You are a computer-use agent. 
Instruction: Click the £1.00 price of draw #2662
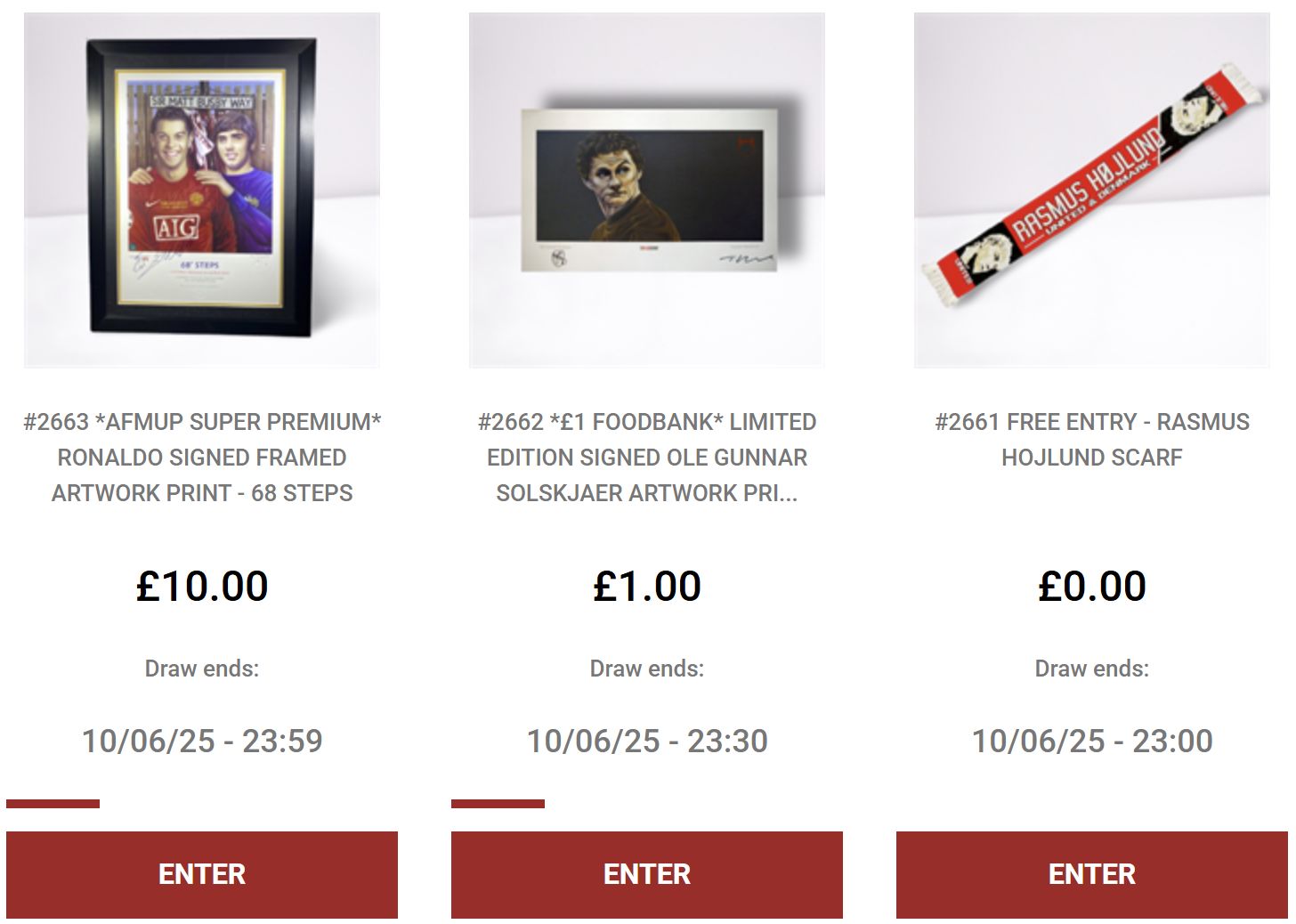pyautogui.click(x=647, y=586)
